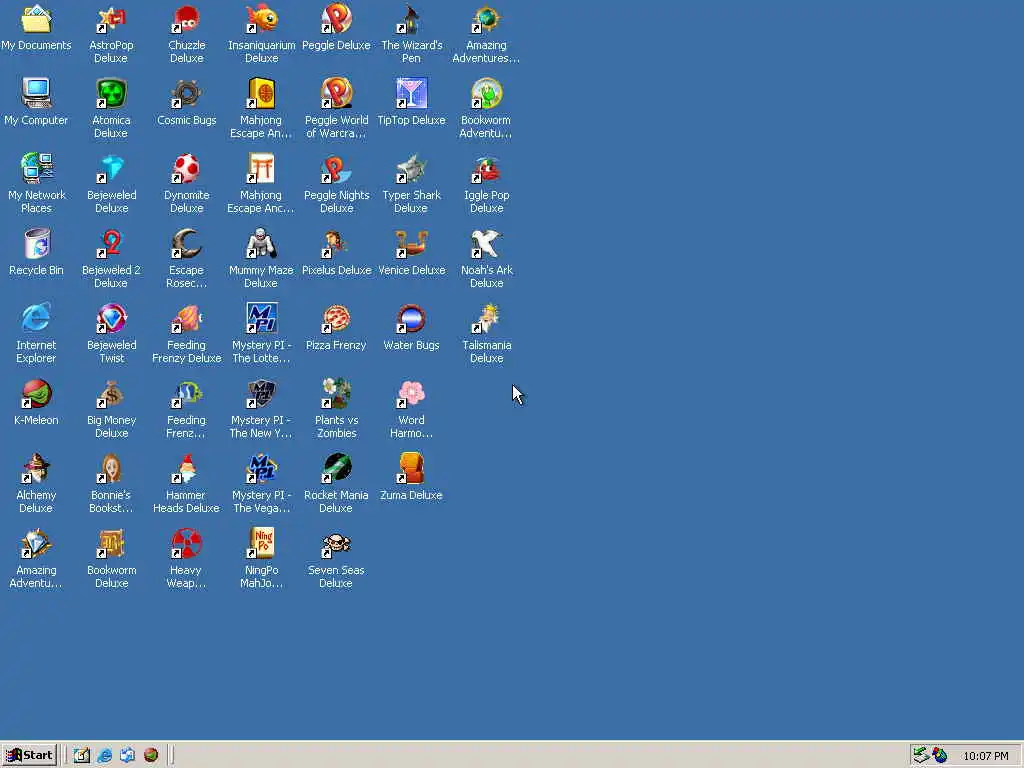Select Bookworm Deluxe icon
1024x768 pixels.
[111, 544]
